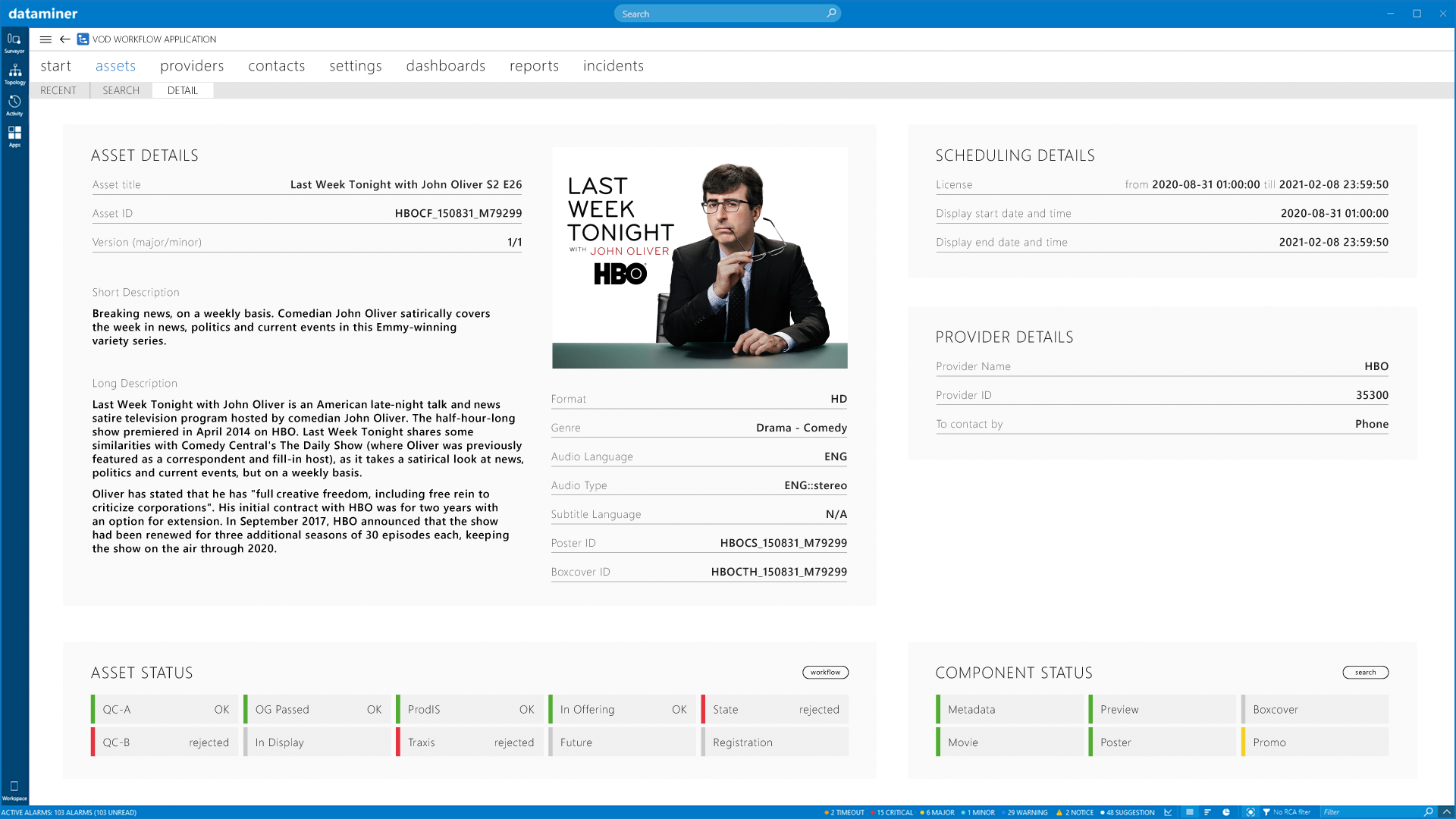Click the No RCA filter funnel icon
The width and height of the screenshot is (1456, 819).
[x=1266, y=812]
